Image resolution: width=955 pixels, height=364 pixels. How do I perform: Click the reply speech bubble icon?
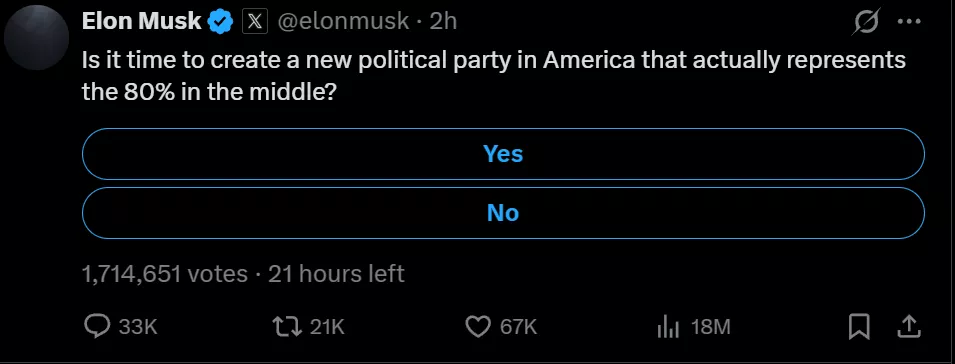(96, 327)
